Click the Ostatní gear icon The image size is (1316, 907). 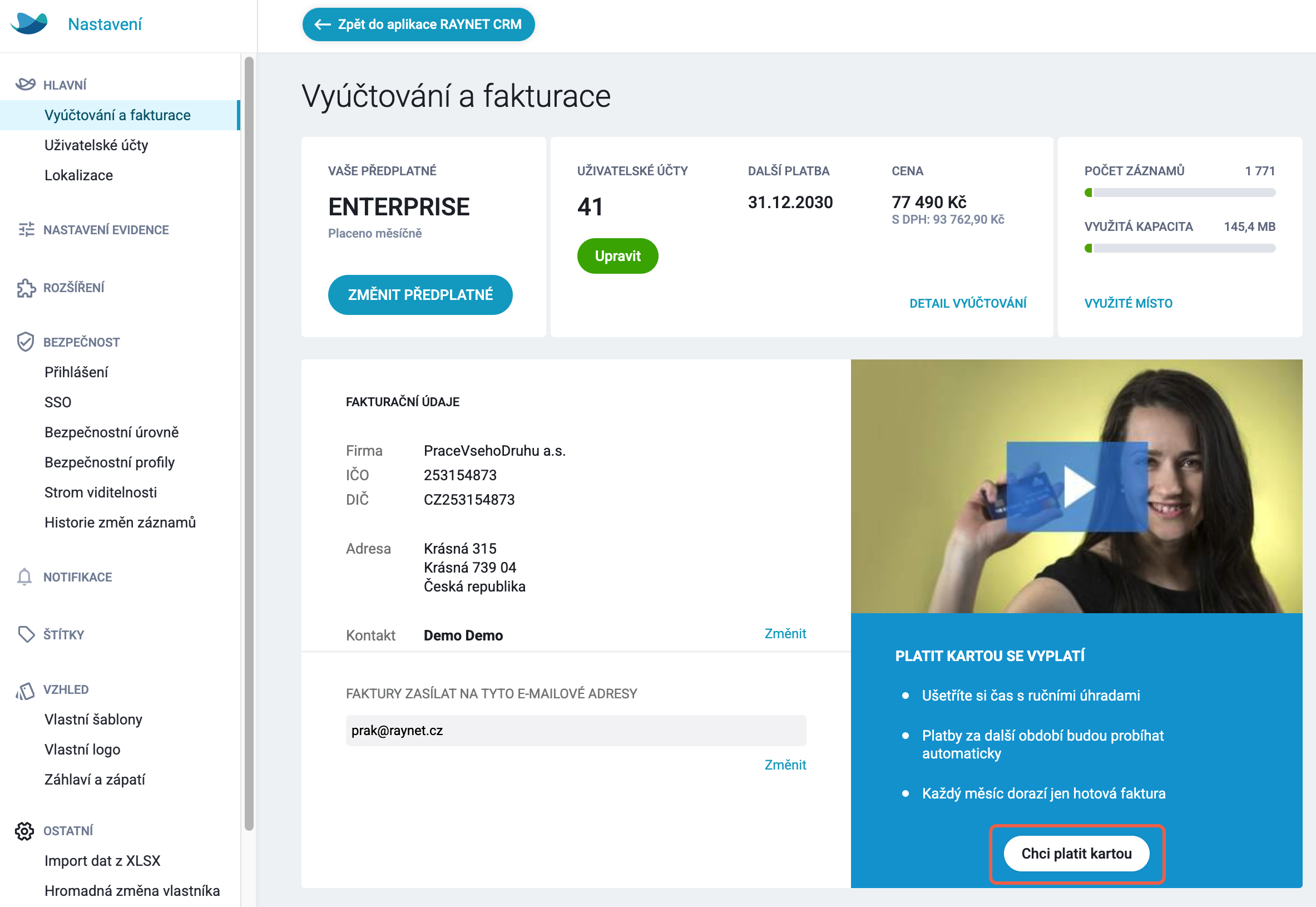click(x=24, y=831)
